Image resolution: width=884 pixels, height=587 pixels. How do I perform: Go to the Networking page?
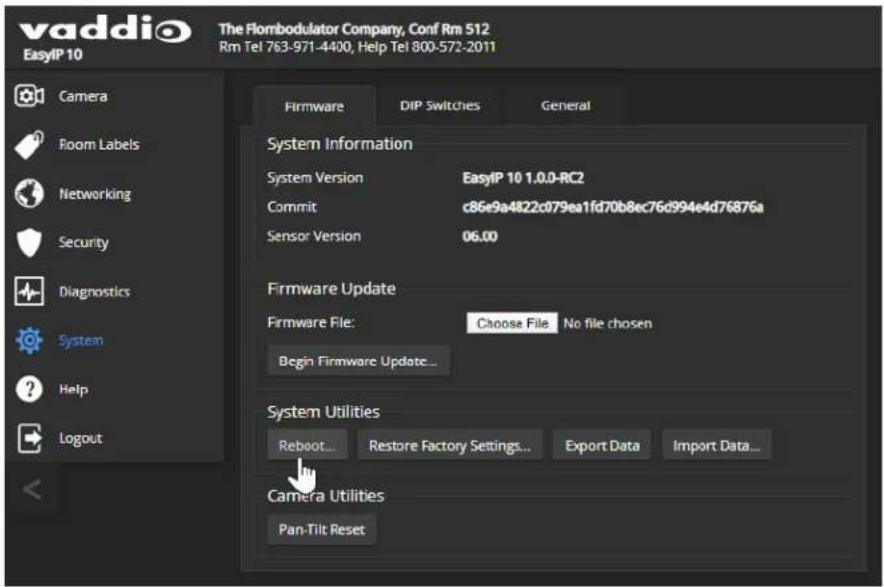click(95, 194)
